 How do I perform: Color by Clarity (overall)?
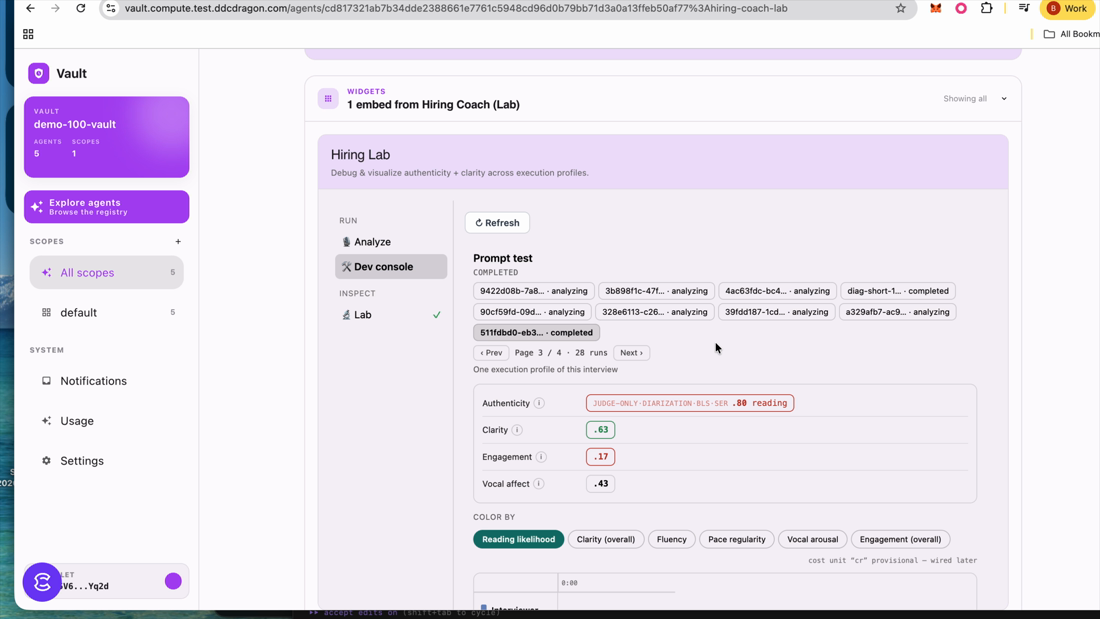click(605, 540)
